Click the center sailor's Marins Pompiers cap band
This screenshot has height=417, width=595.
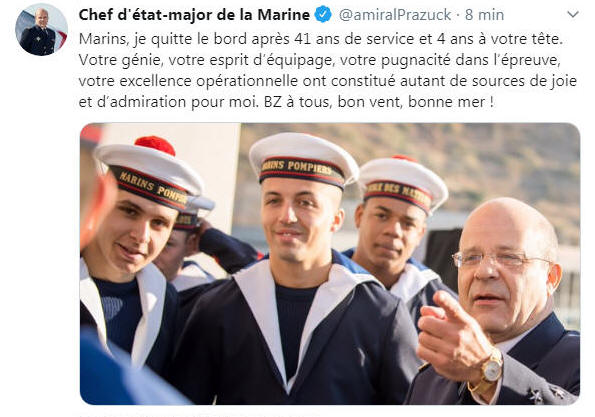point(302,171)
